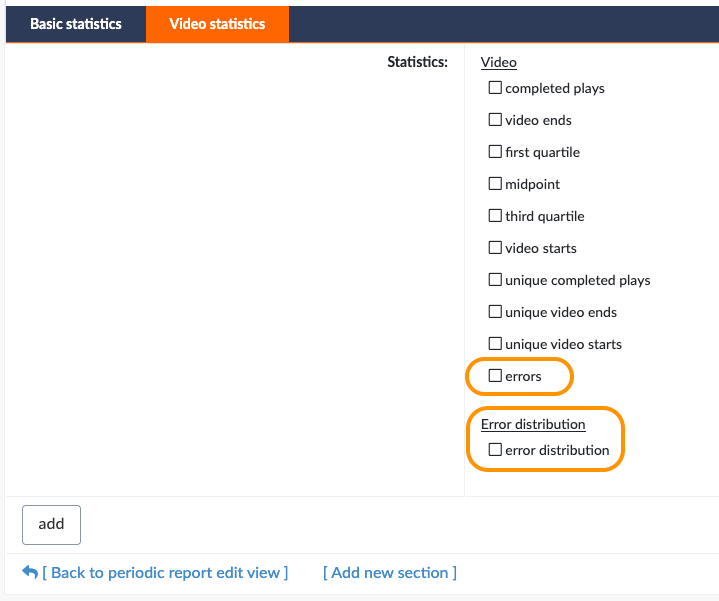
Task: Open Back to periodic report edit view
Action: (165, 573)
